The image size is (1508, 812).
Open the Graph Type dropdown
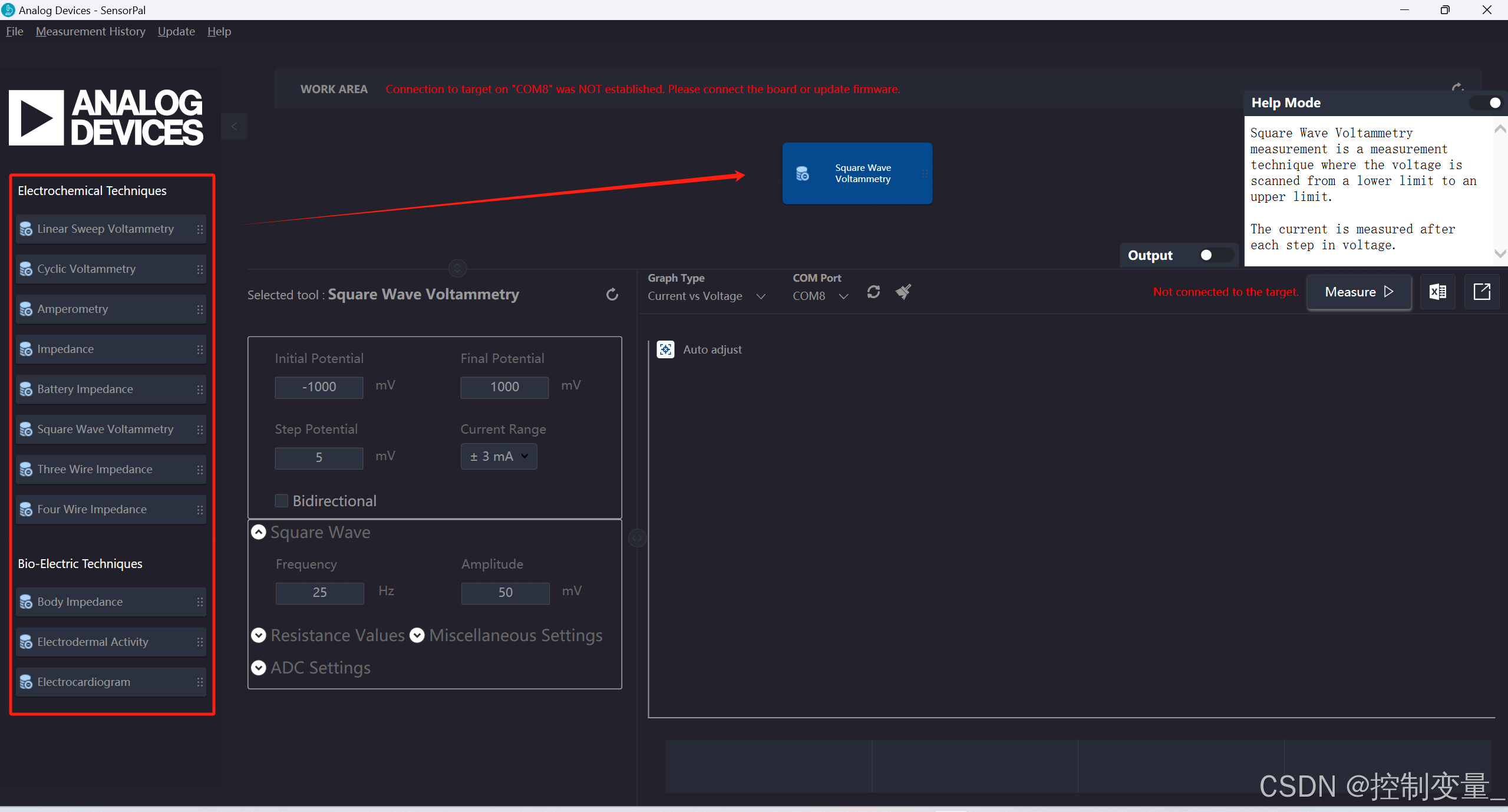click(x=706, y=296)
